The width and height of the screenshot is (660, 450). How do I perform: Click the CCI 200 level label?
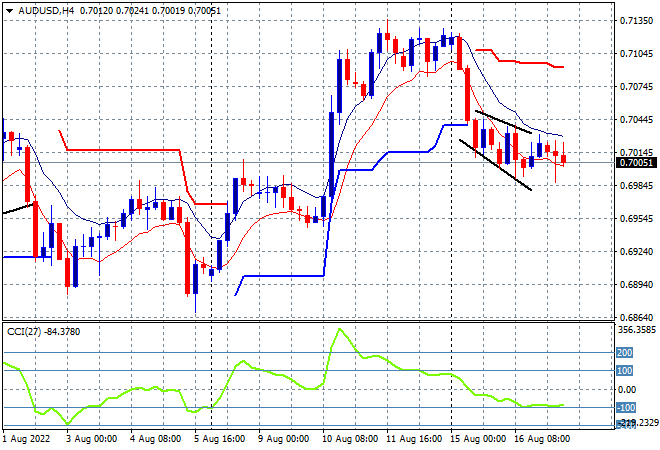(x=625, y=352)
